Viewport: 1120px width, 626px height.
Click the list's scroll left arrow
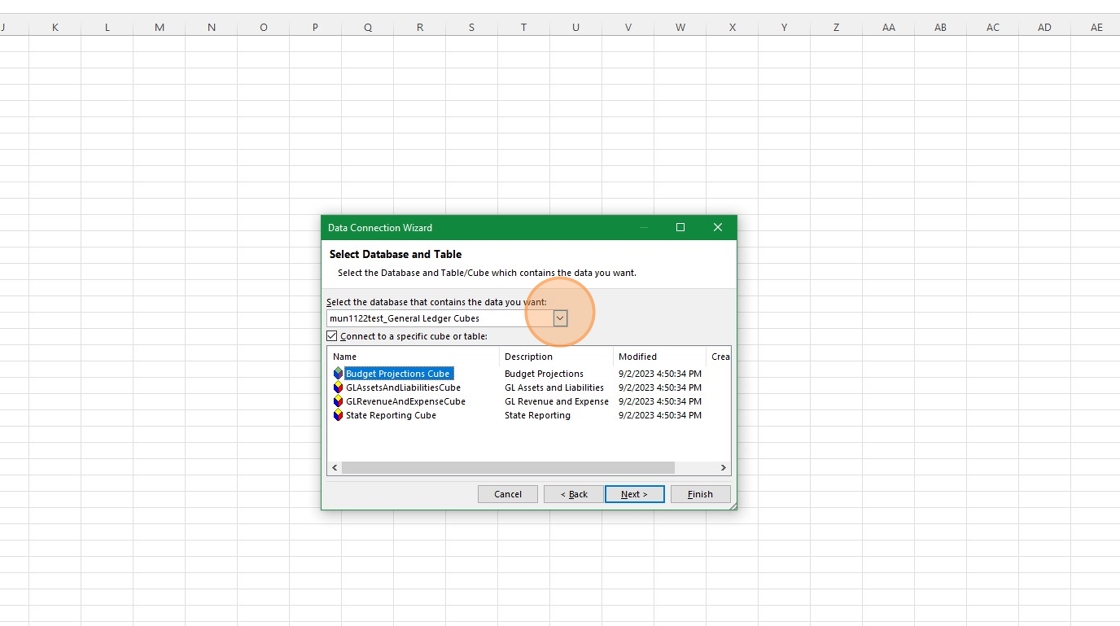334,467
